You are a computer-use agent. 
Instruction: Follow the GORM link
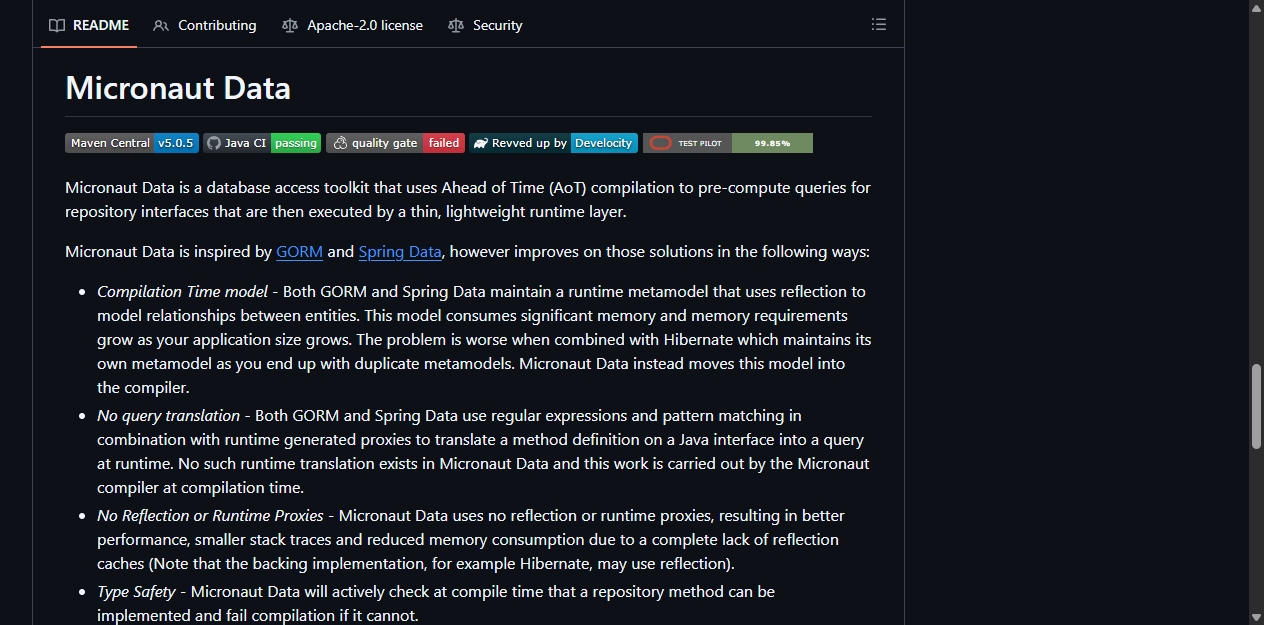tap(299, 252)
